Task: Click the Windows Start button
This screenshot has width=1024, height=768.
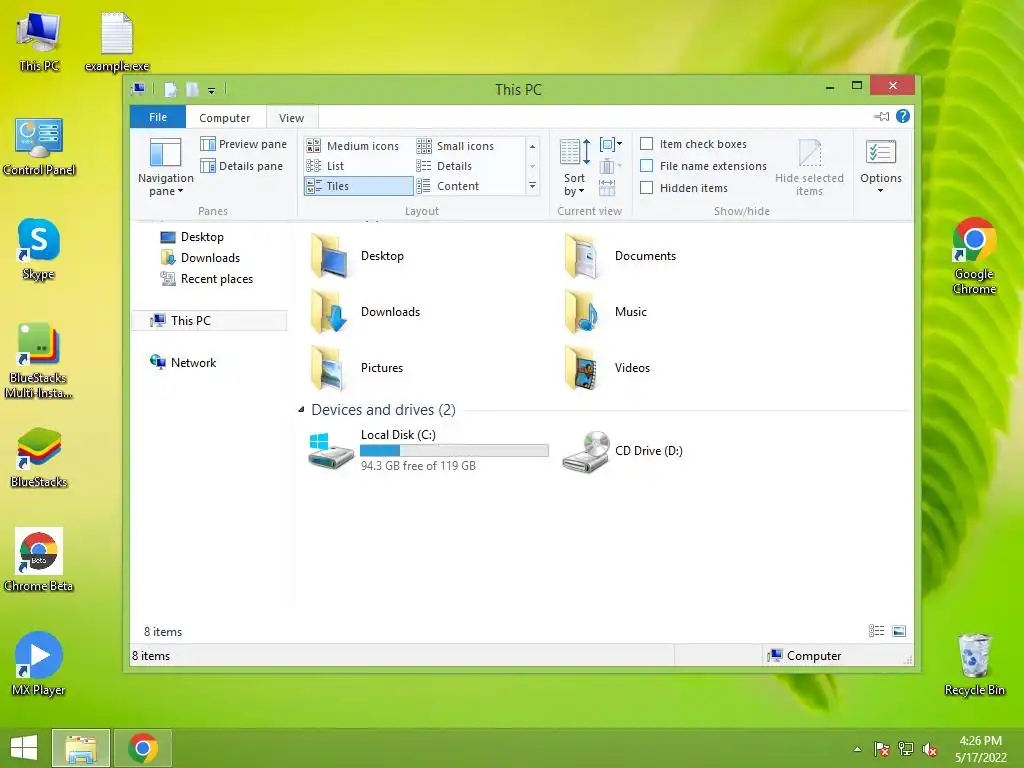Action: pyautogui.click(x=24, y=748)
